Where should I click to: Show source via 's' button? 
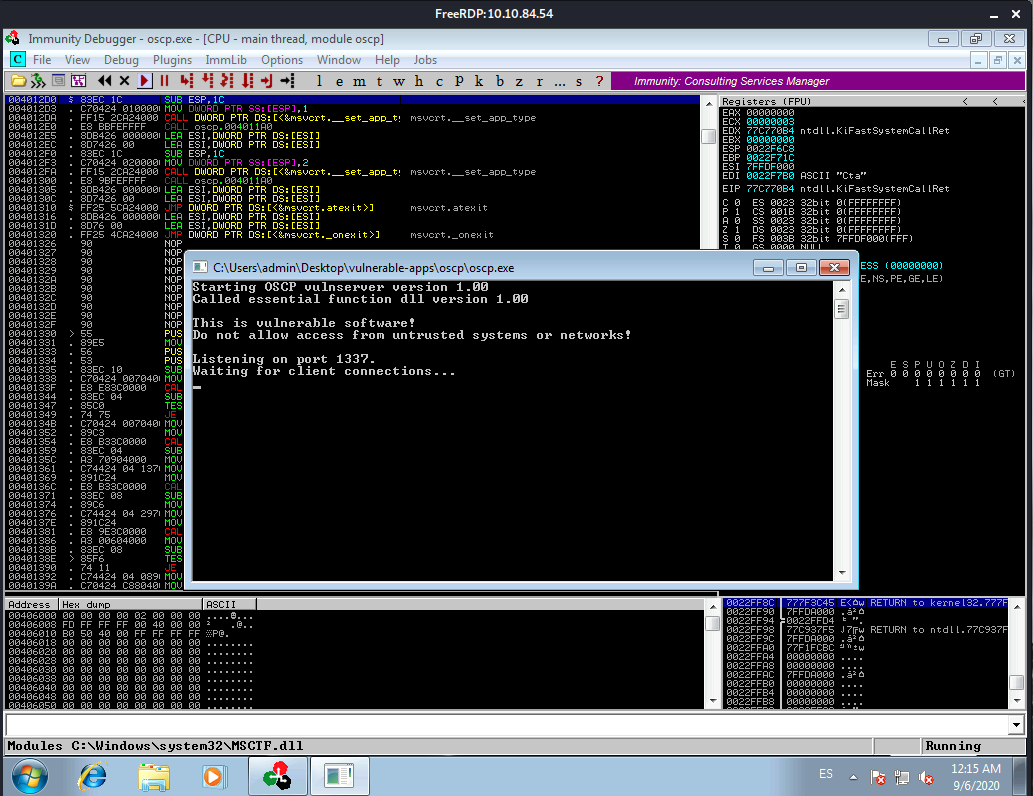579,81
